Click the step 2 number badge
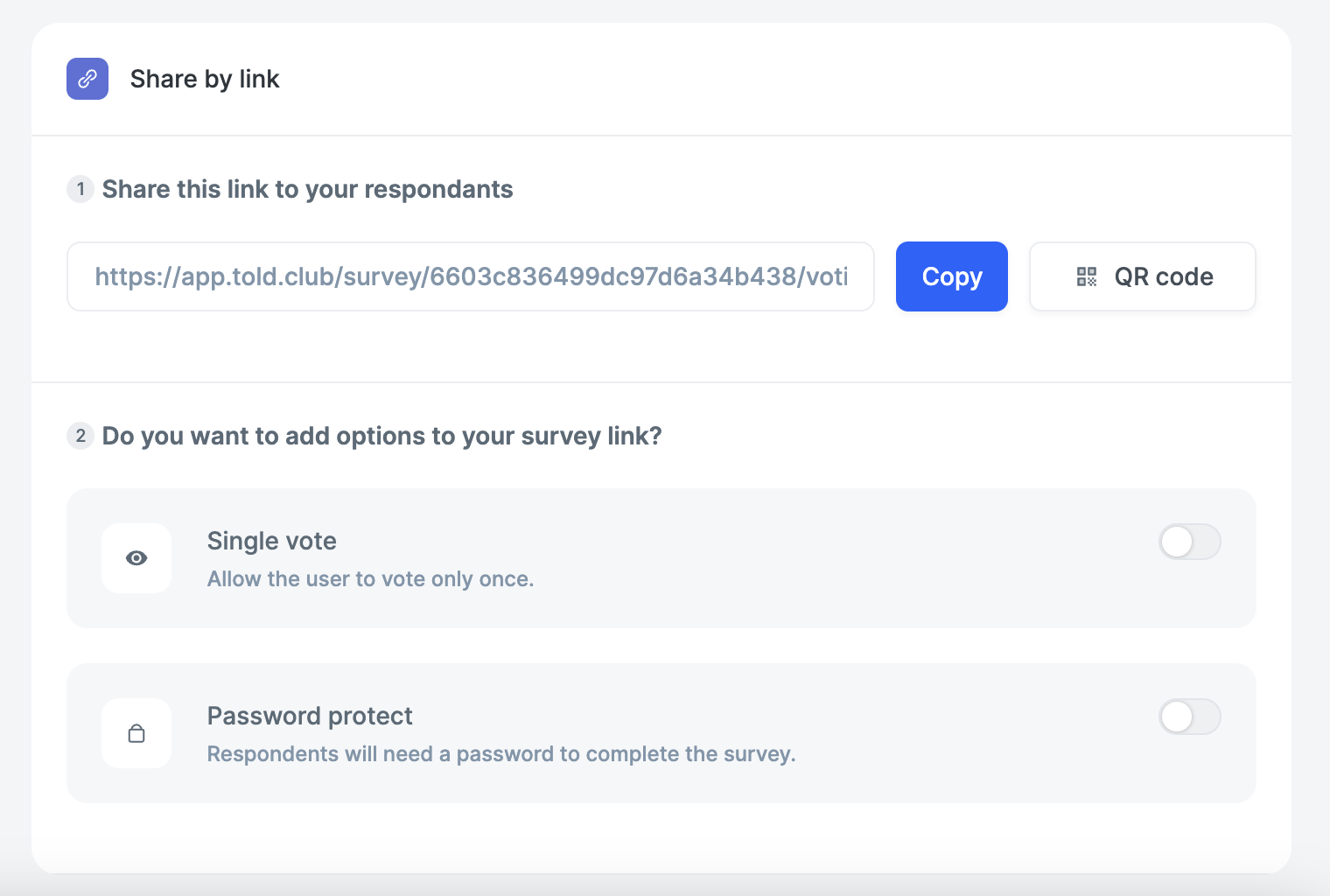The width and height of the screenshot is (1330, 896). [80, 436]
